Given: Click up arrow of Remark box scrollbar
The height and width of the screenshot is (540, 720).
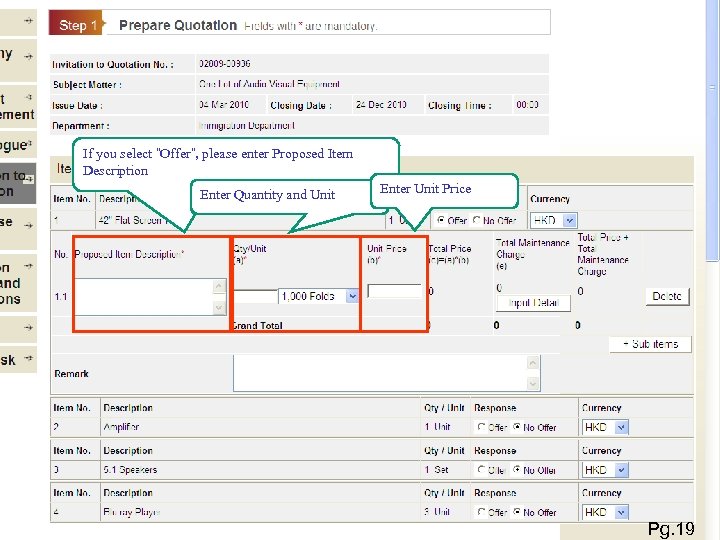Looking at the screenshot, I should (533, 363).
